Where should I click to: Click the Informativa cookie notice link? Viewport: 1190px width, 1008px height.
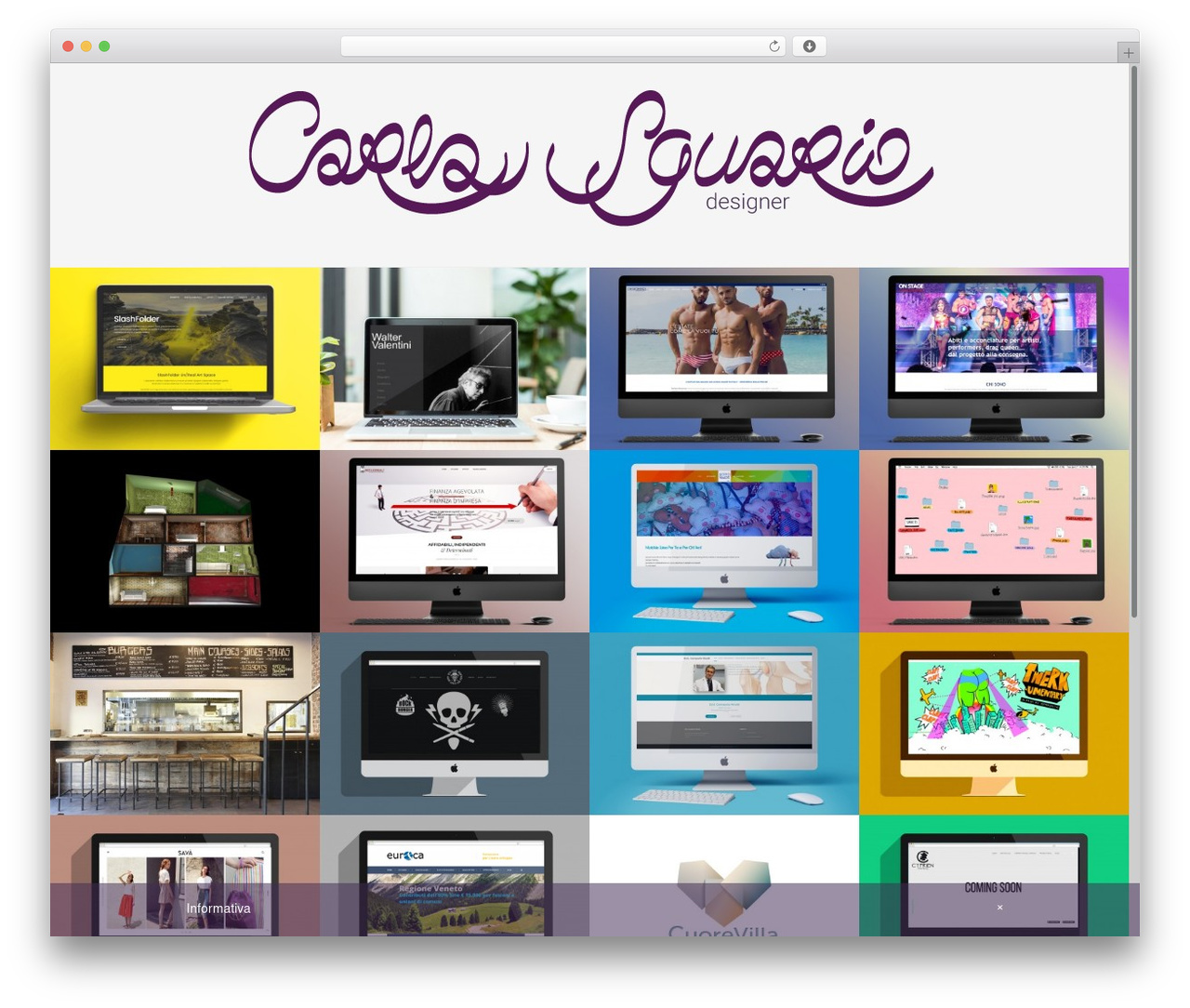218,909
